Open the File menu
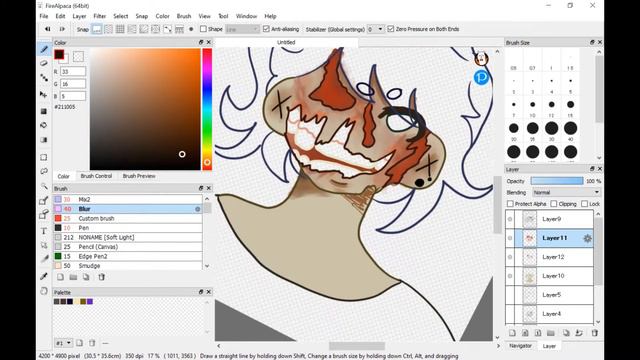640x360 pixels. pos(44,16)
